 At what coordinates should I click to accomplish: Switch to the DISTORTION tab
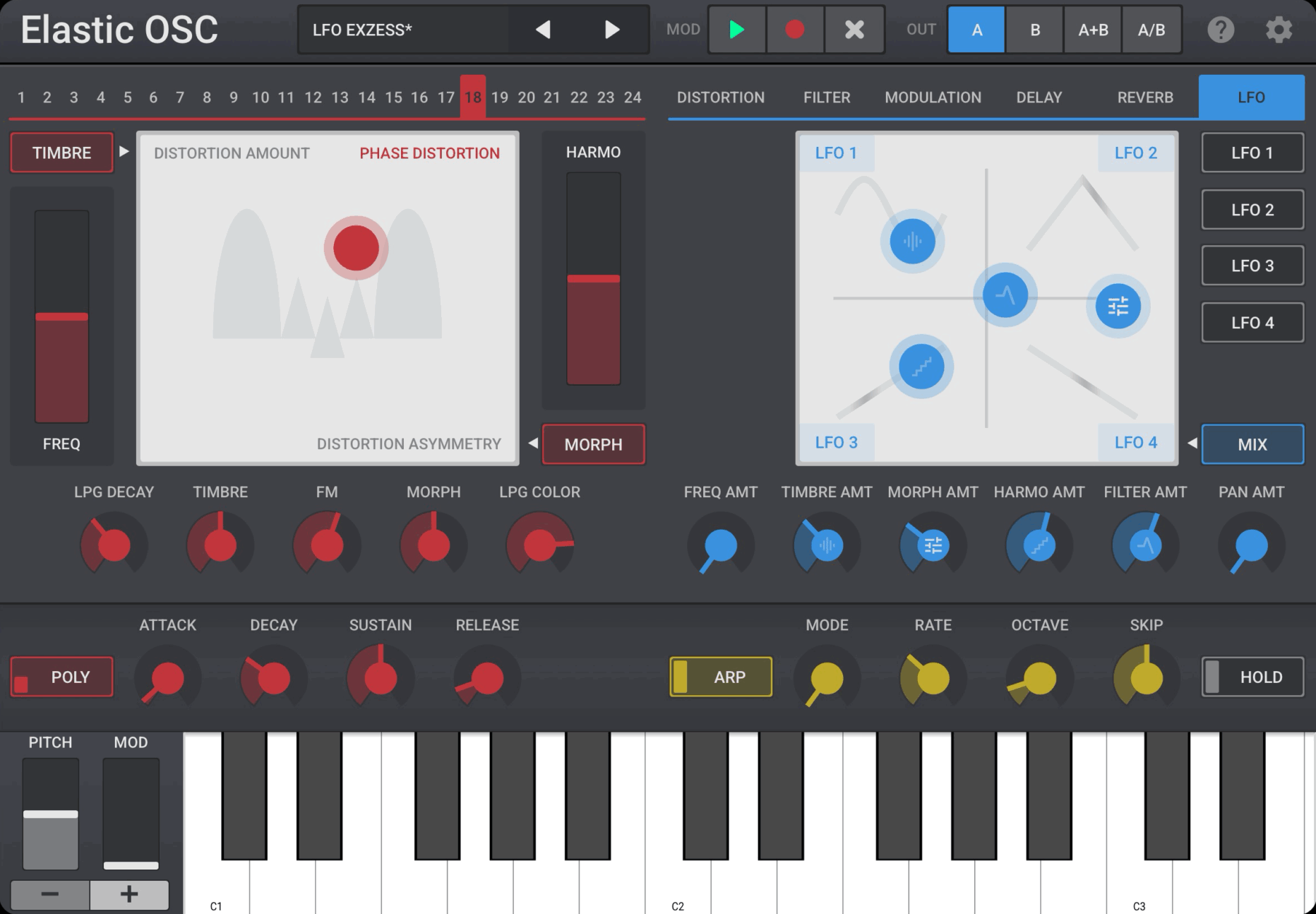point(721,97)
